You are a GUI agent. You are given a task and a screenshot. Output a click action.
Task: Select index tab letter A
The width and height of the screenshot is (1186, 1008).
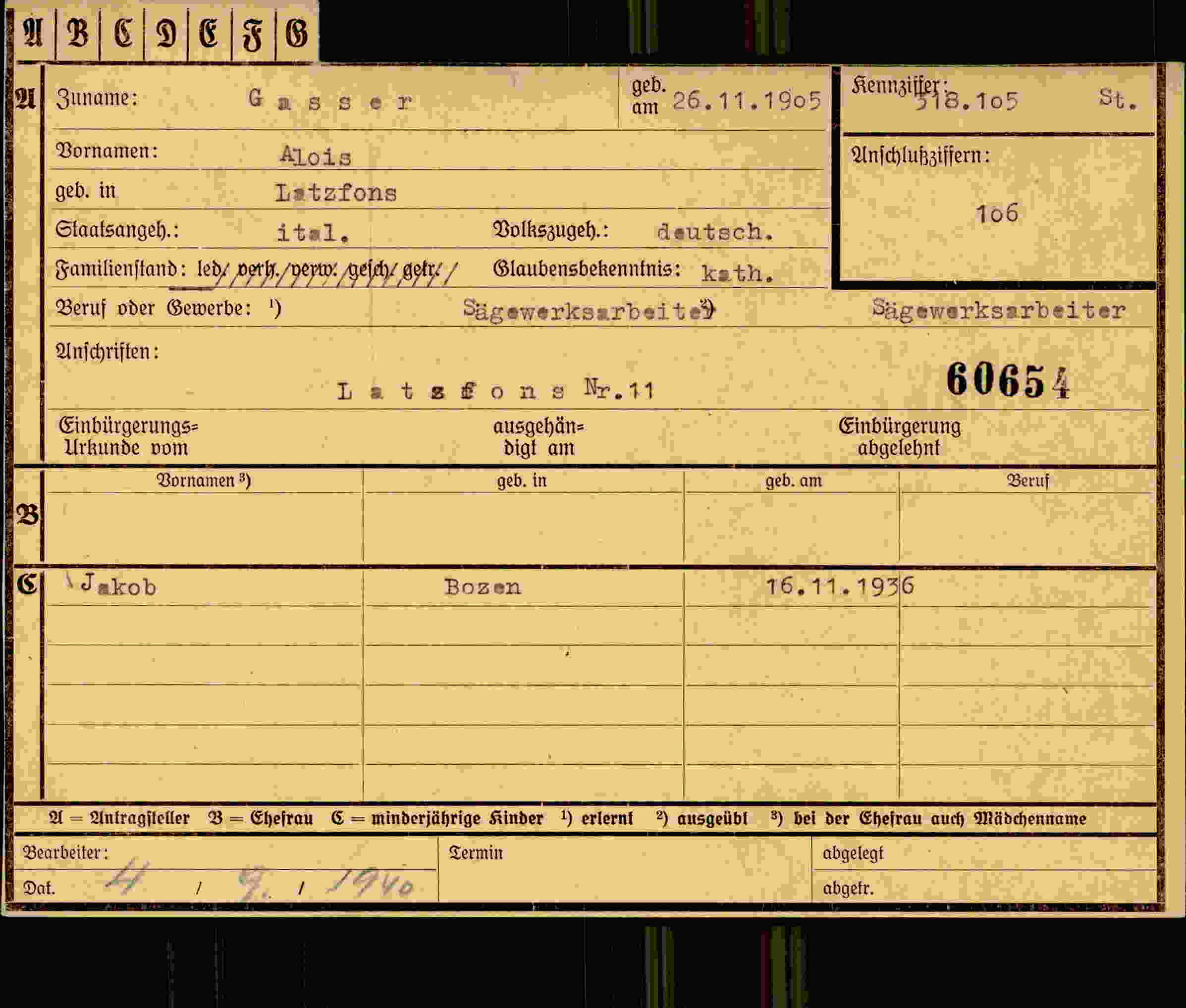point(33,33)
